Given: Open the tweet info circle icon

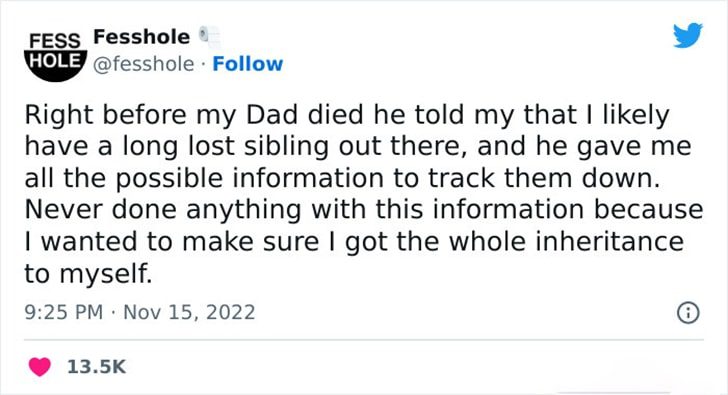Looking at the screenshot, I should point(688,313).
